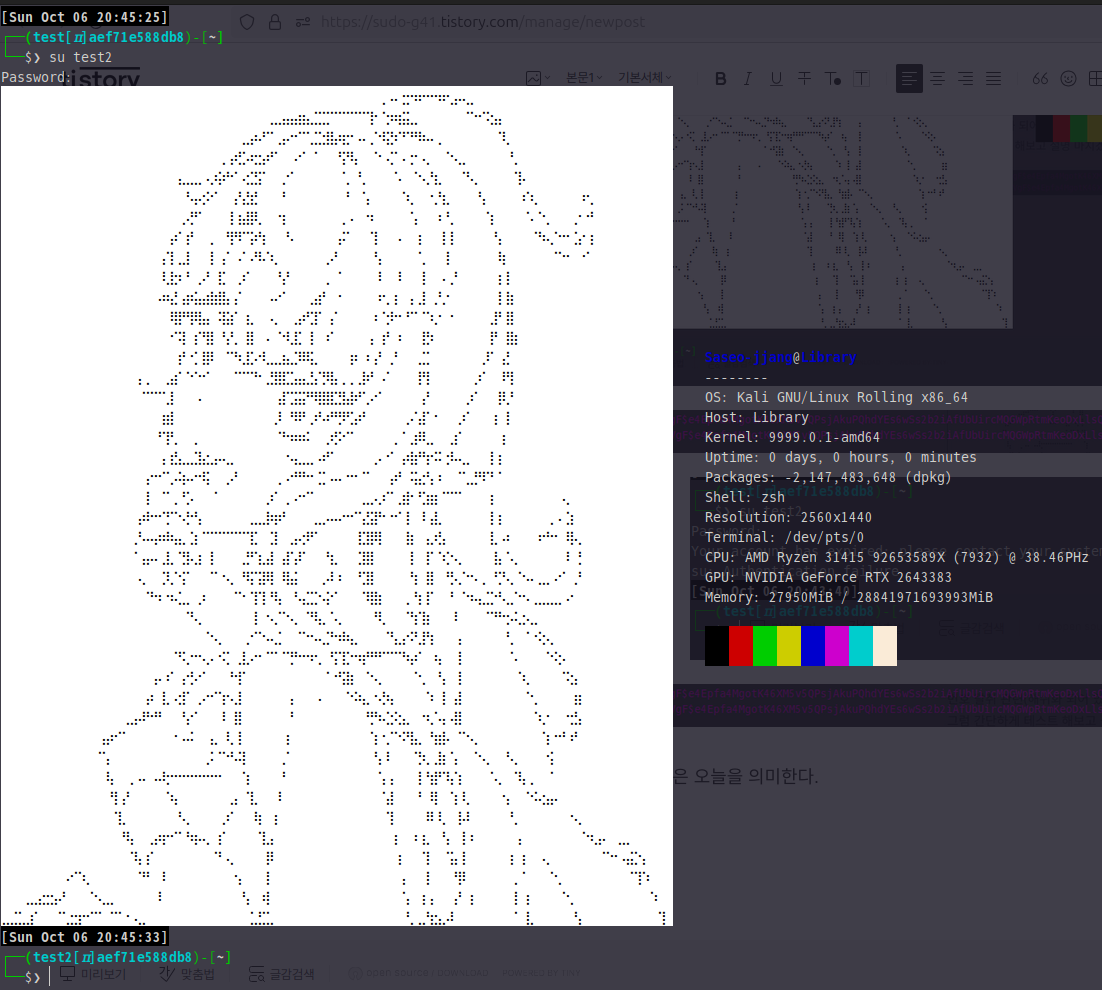
Task: Open the 본문1 paragraph style dropdown
Action: point(583,77)
